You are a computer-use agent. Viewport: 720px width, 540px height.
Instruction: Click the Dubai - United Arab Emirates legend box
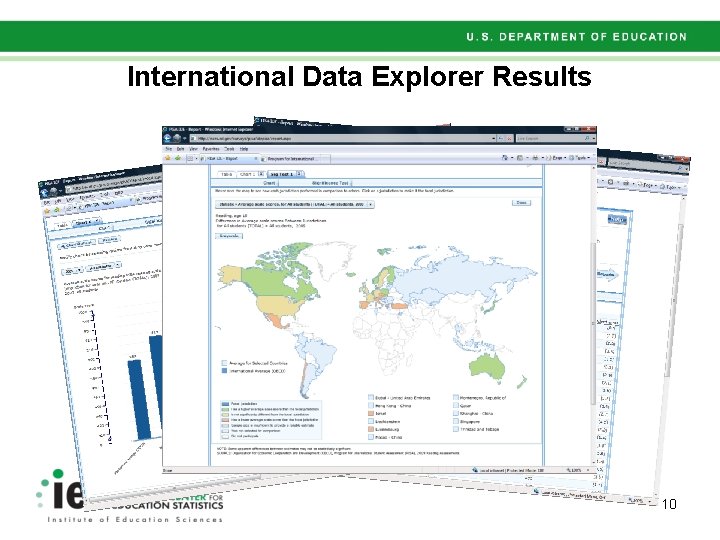(x=371, y=398)
